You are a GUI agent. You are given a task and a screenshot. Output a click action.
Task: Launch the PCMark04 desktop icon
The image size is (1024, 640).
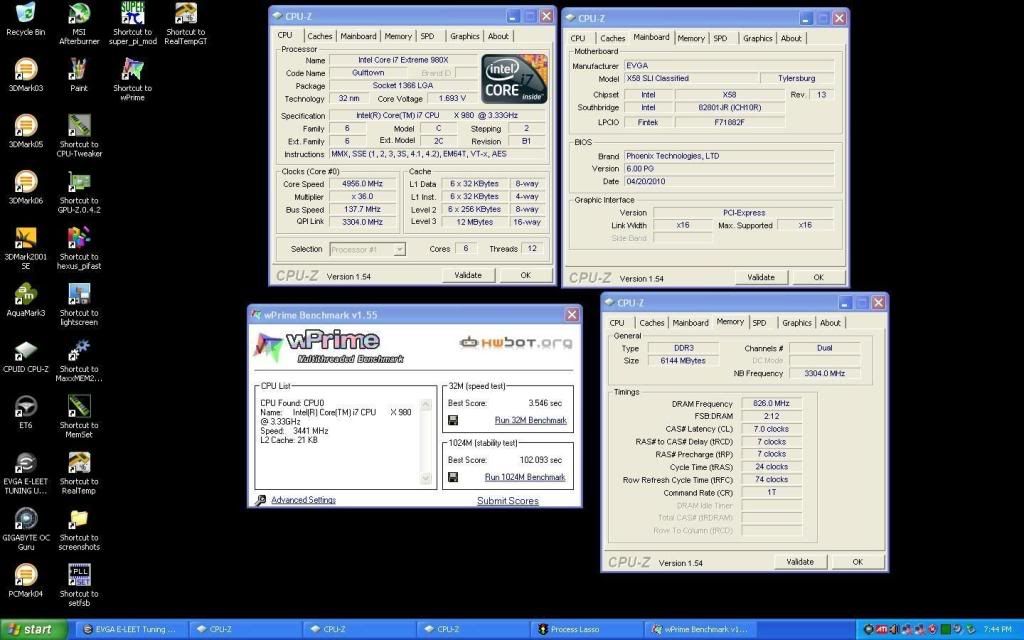click(x=25, y=576)
